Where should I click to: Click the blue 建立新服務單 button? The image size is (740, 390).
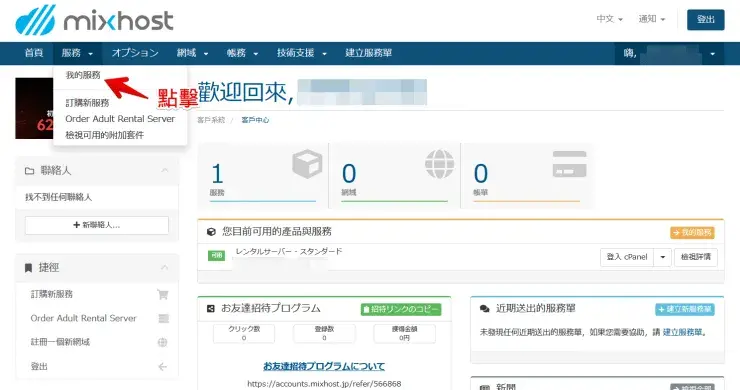coord(685,309)
